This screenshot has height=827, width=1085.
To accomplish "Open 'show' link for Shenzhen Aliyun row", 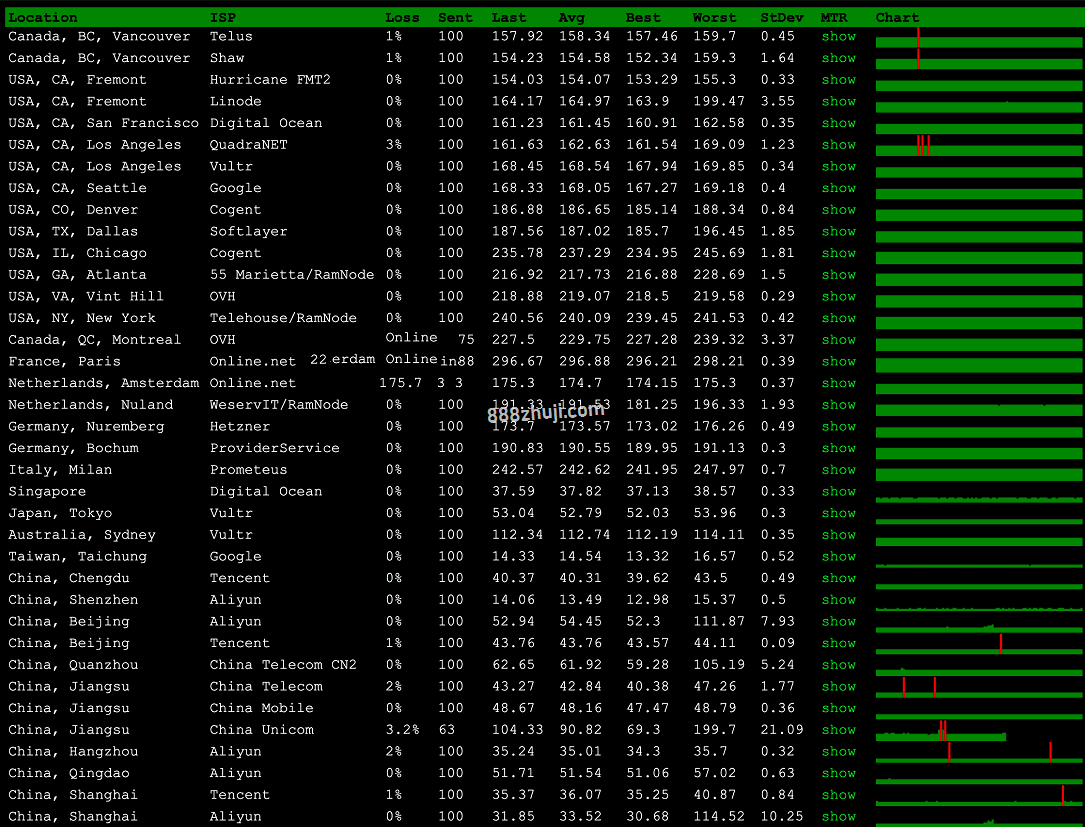I will click(839, 600).
